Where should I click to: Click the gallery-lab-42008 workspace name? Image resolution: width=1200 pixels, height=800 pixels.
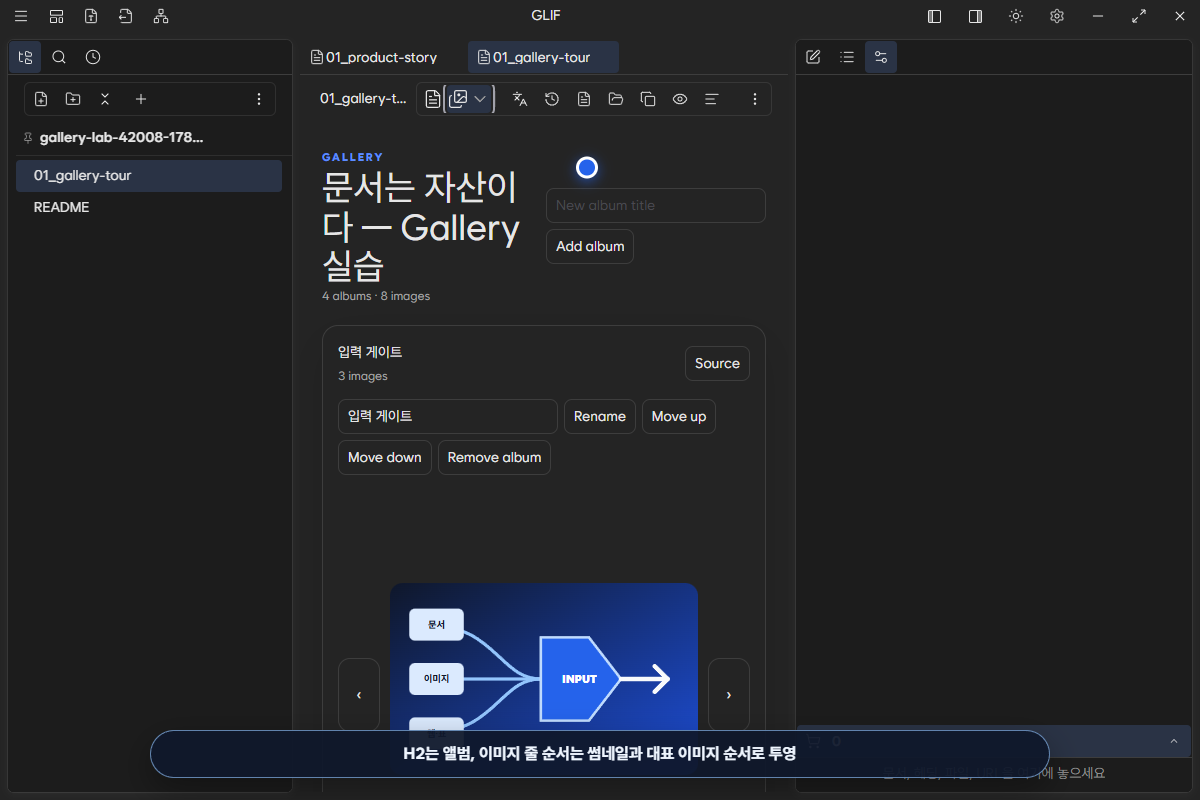[x=121, y=138]
